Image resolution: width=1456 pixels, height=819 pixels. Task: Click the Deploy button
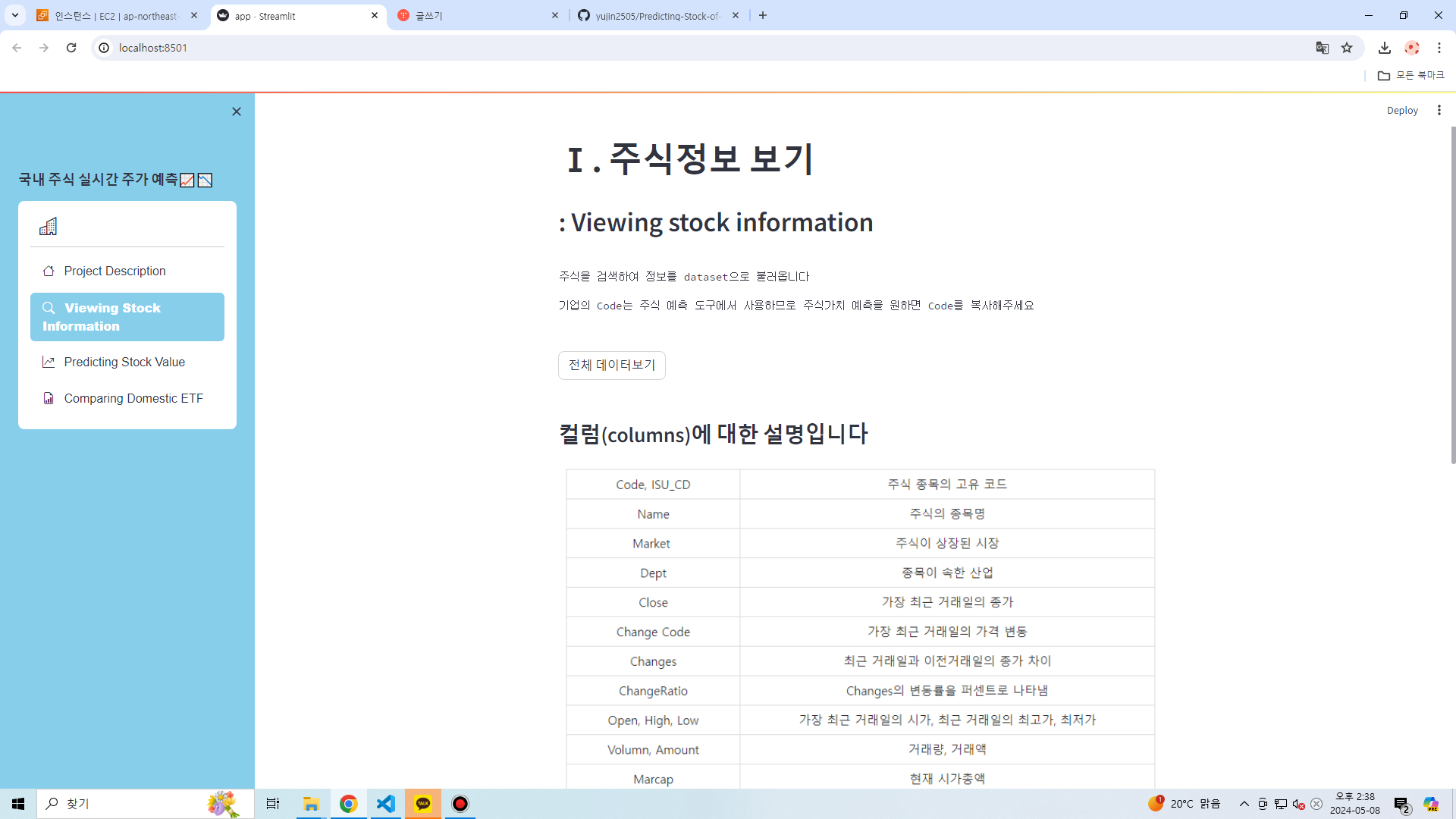[1401, 110]
